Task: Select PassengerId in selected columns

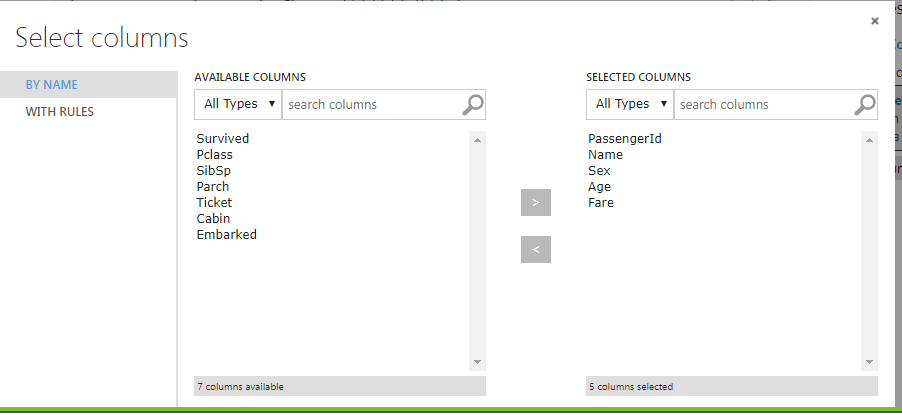Action: click(x=625, y=139)
